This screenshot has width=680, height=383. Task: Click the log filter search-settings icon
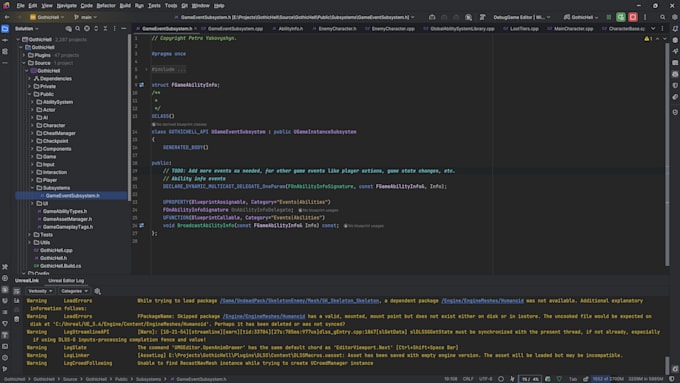click(98, 291)
